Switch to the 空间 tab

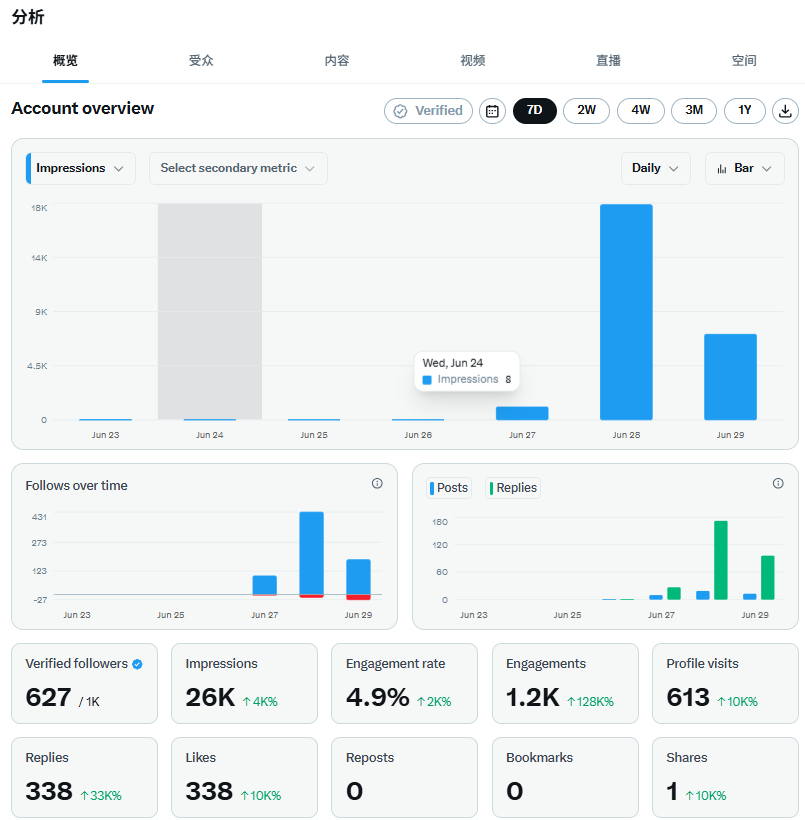click(x=744, y=61)
